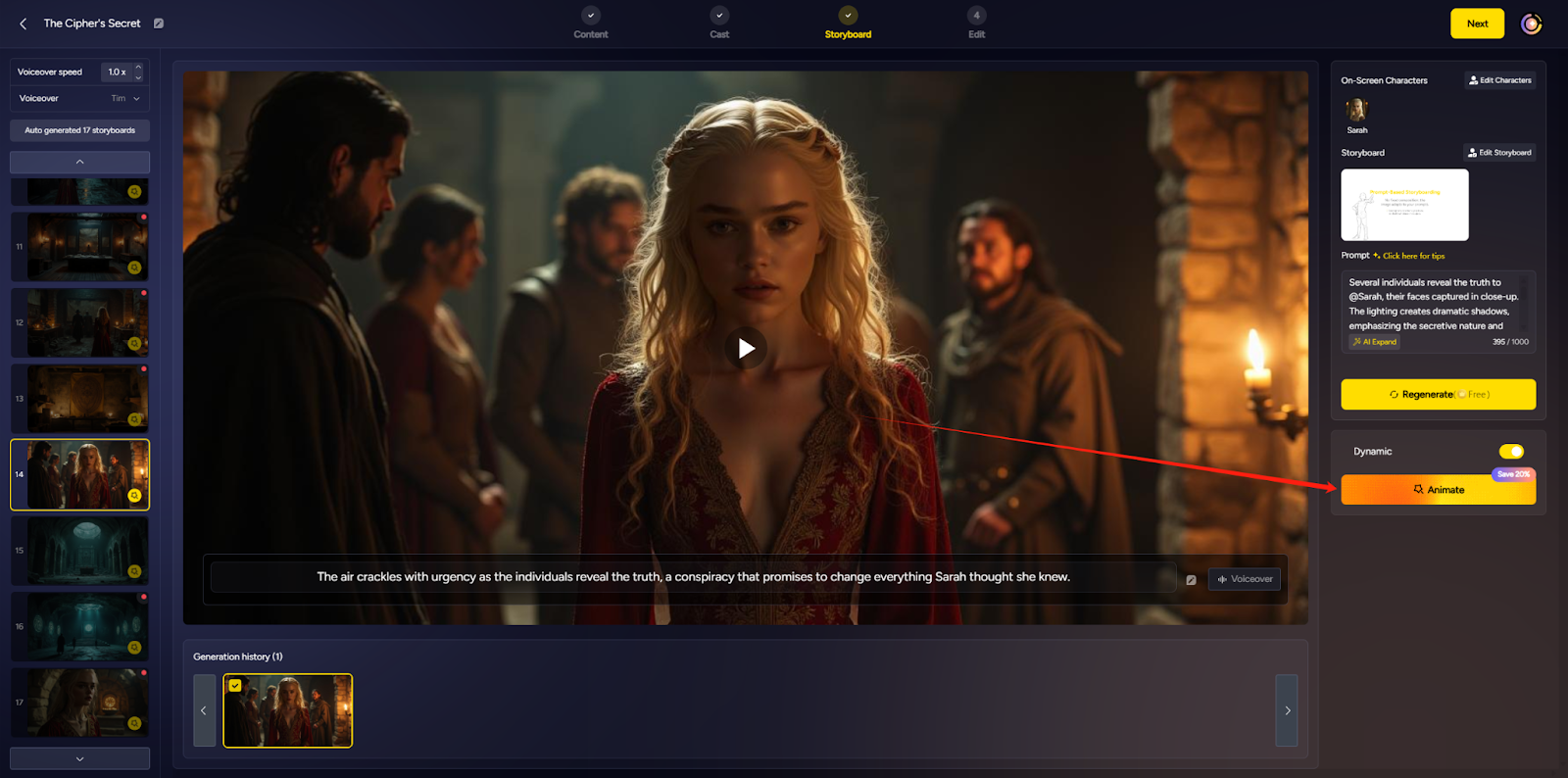The image size is (1568, 778).
Task: Click the back arrow beside The Cipher's Secret
Action: [24, 24]
